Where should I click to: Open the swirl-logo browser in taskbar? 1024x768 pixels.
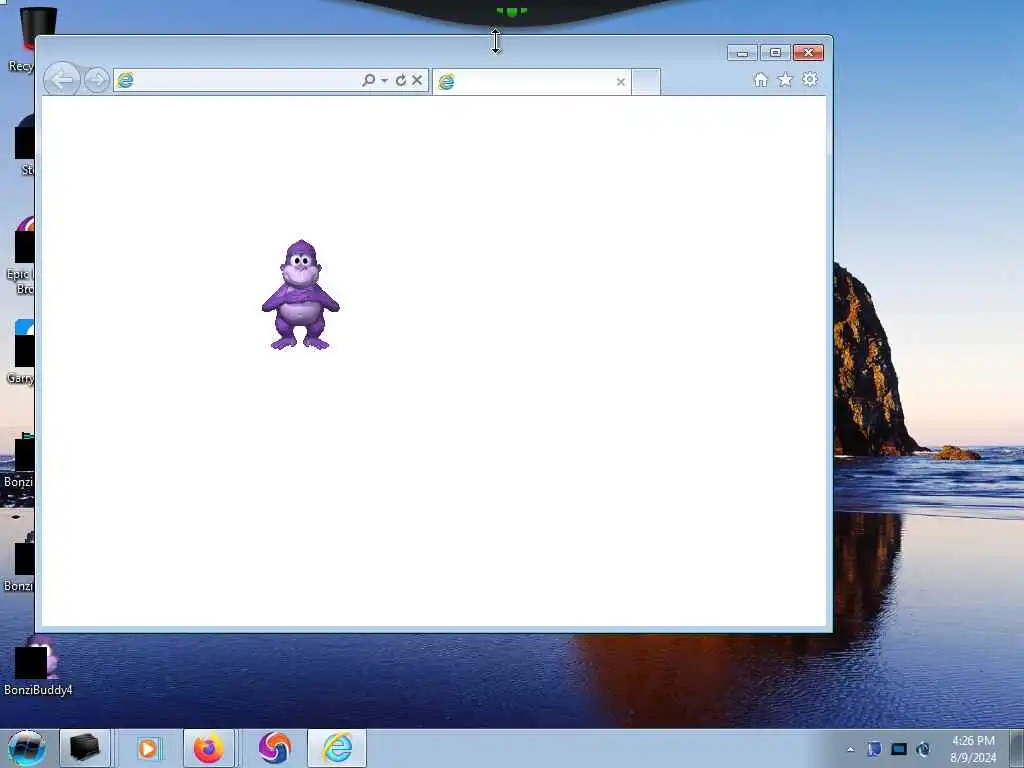pyautogui.click(x=274, y=748)
